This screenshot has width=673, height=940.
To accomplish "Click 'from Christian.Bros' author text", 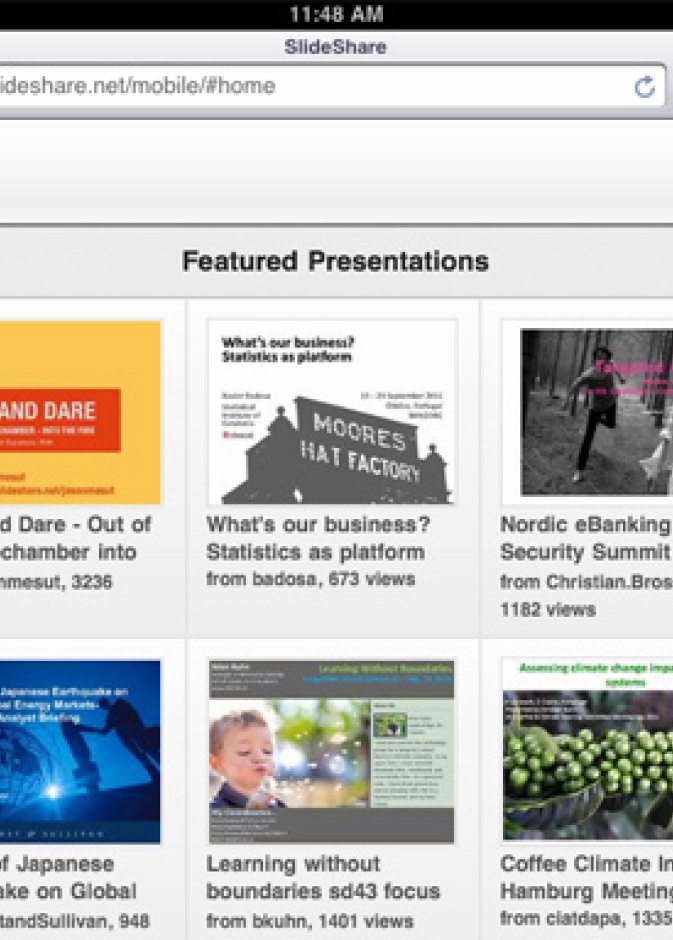I will [586, 582].
